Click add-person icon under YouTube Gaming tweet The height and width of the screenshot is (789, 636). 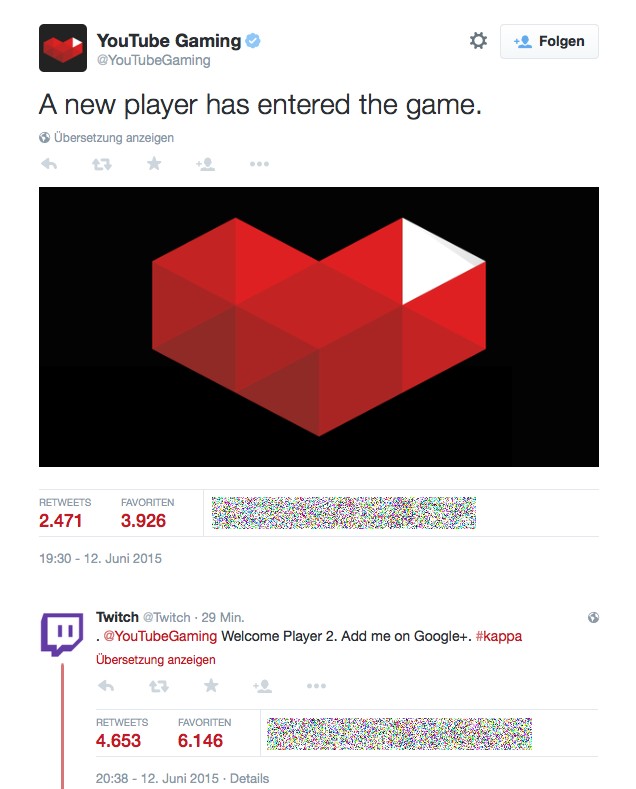coord(206,164)
